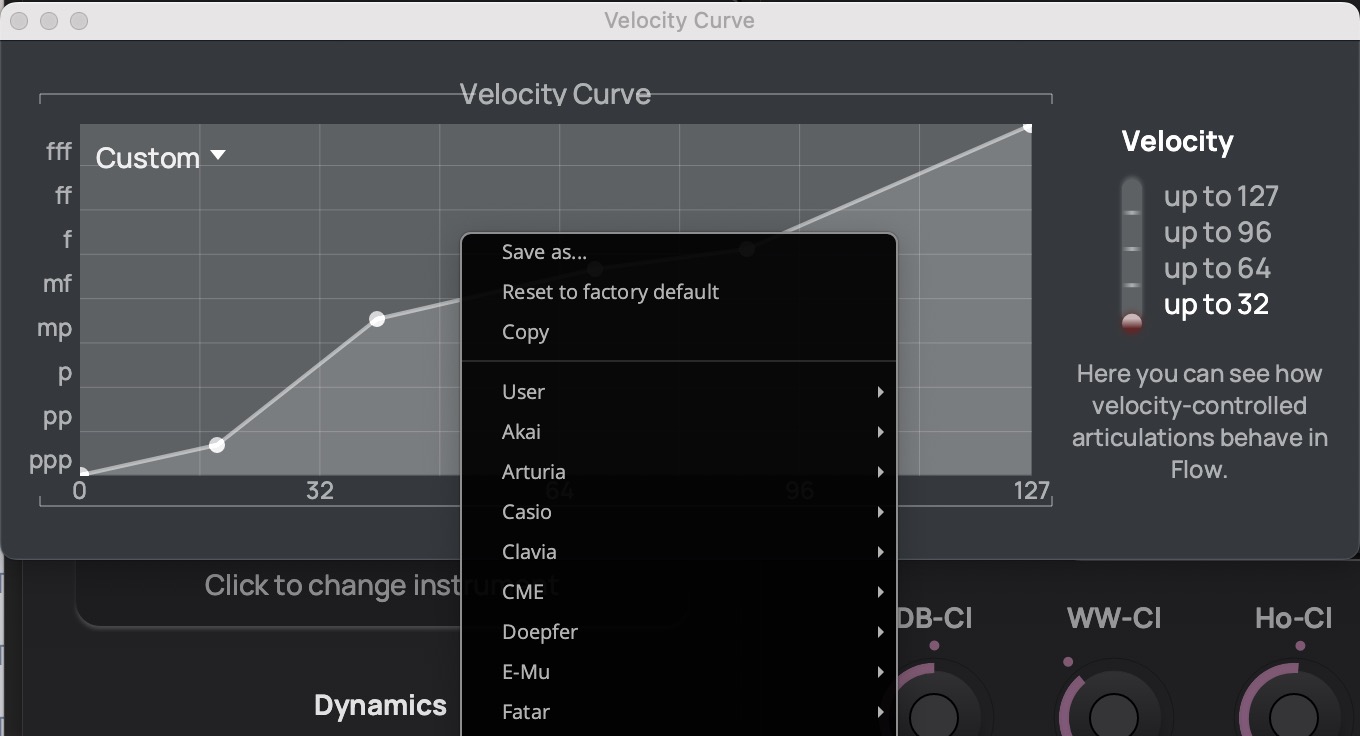Select the 'up to 127' velocity option
The image size is (1360, 736).
coord(1221,196)
